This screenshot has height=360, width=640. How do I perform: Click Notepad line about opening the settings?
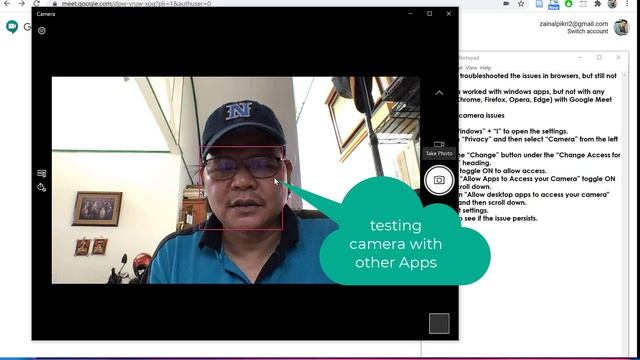click(x=513, y=131)
